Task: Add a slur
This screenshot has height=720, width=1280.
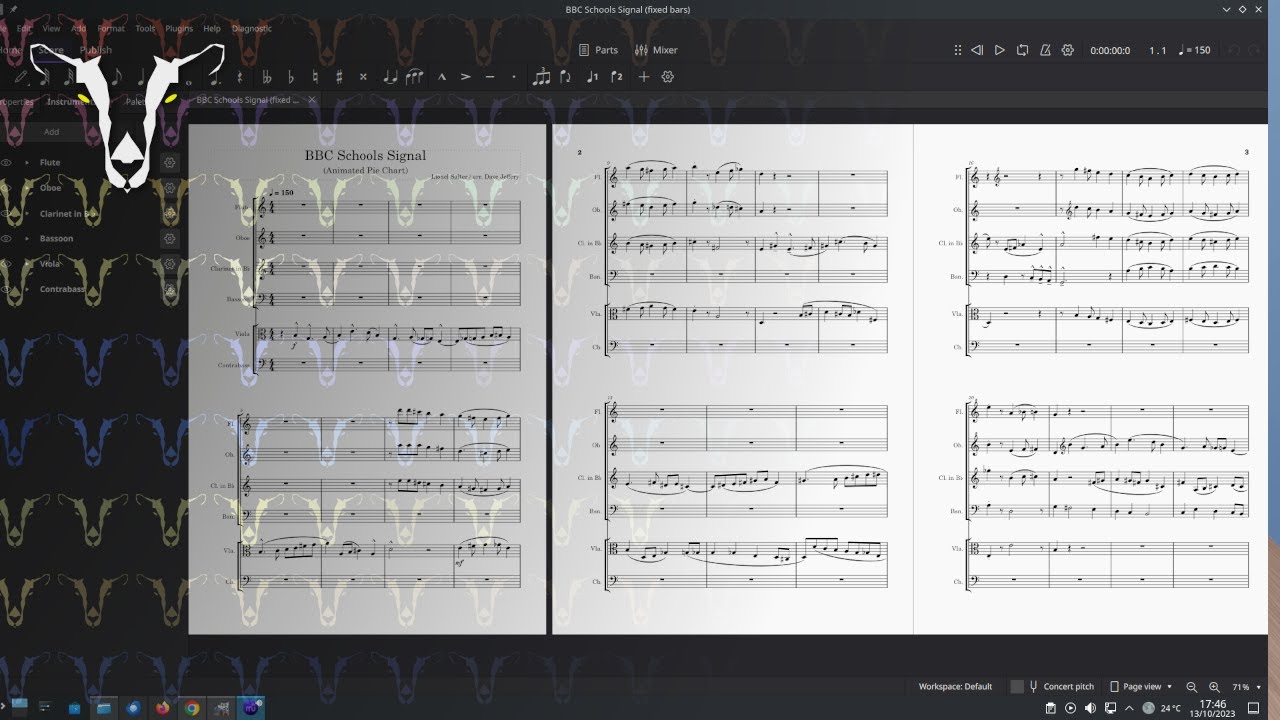Action: pos(414,77)
